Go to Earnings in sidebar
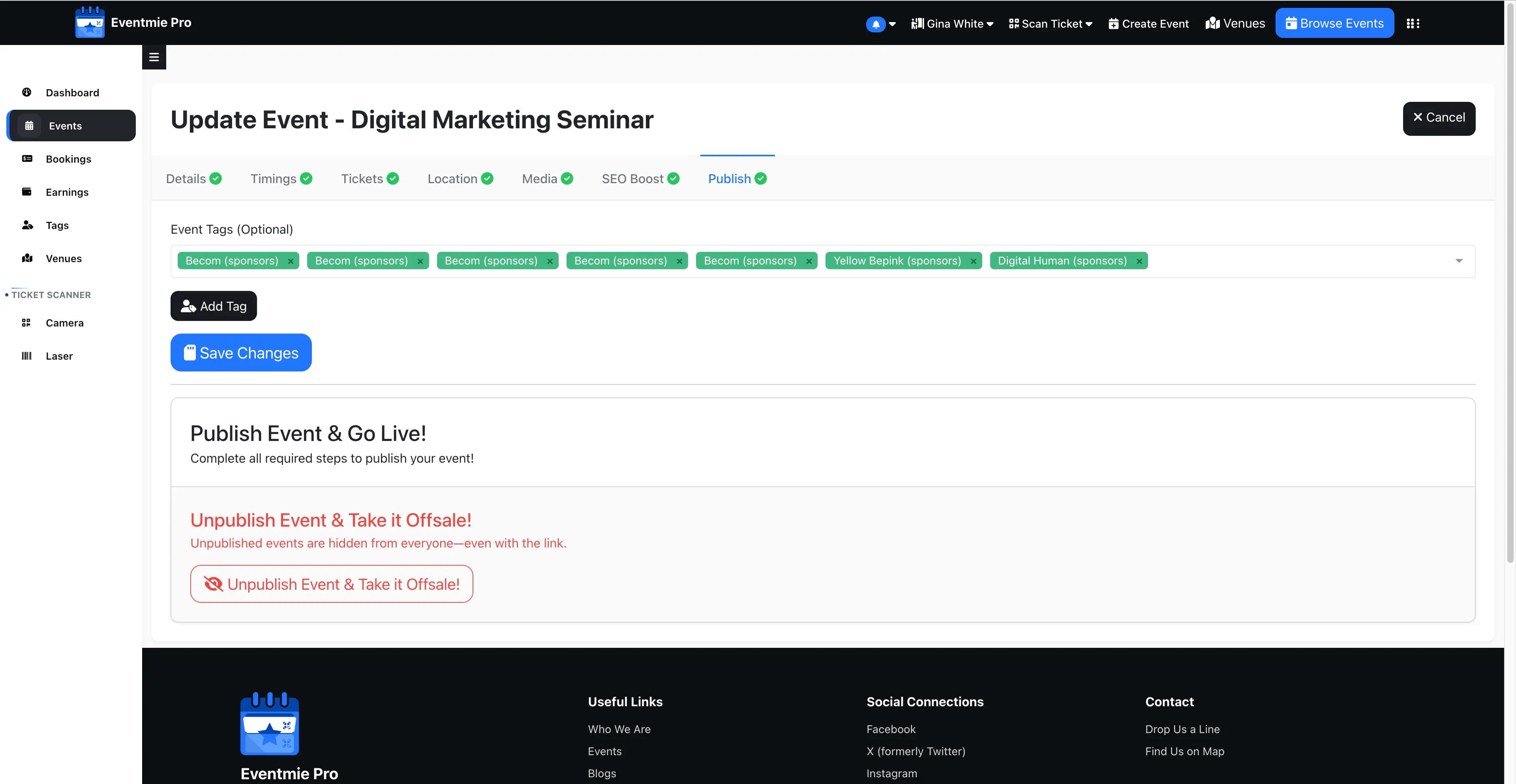Image resolution: width=1516 pixels, height=784 pixels. (x=66, y=192)
